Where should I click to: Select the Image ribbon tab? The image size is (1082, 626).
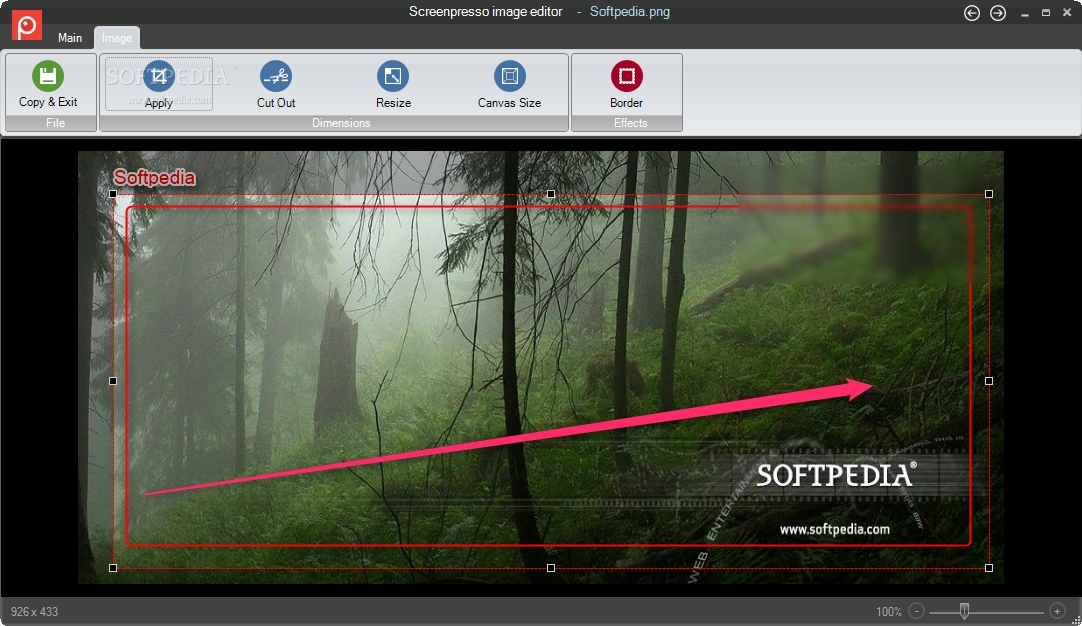[x=117, y=38]
